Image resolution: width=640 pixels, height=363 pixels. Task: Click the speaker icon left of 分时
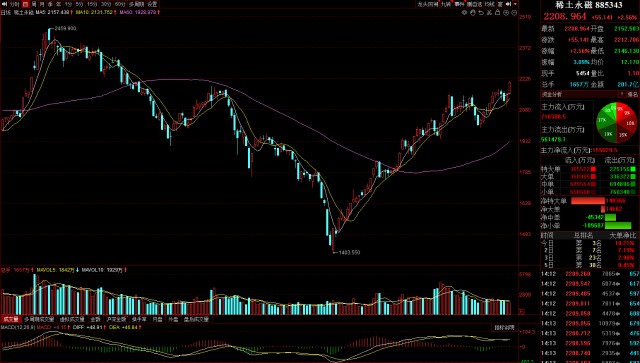4,4
